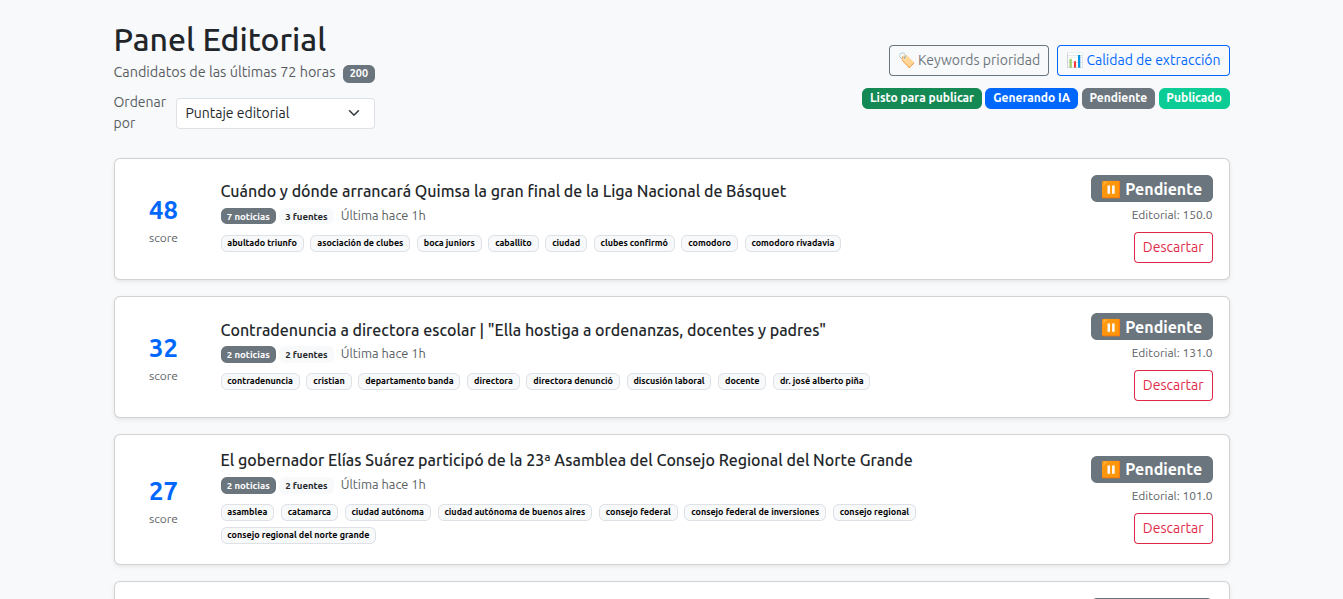Image resolution: width=1343 pixels, height=599 pixels.
Task: Click Pendiente status on Contradenuncia story
Action: click(1152, 327)
